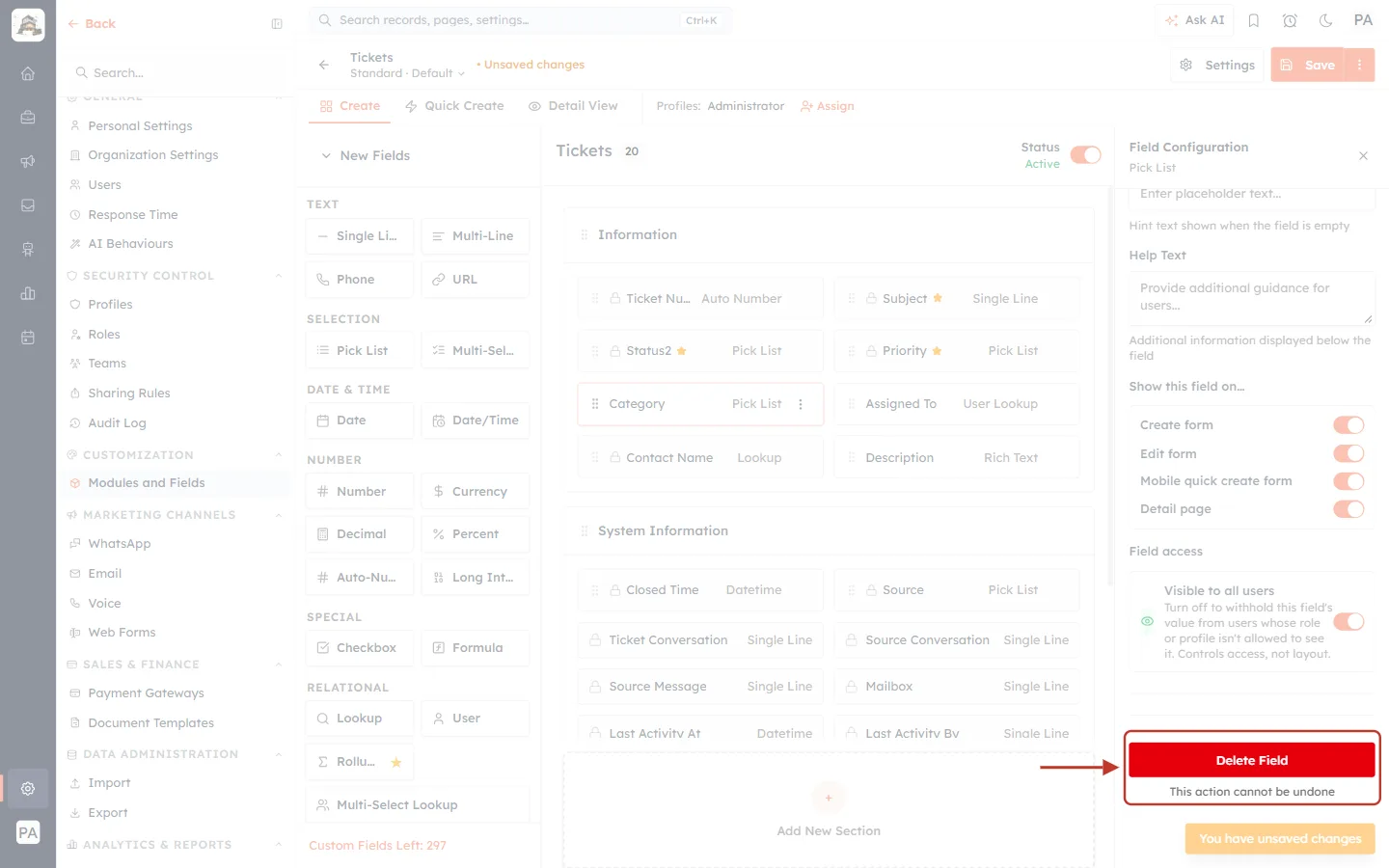Click the sidebar collapse panel icon
Viewport: 1389px width, 868px height.
tap(277, 24)
